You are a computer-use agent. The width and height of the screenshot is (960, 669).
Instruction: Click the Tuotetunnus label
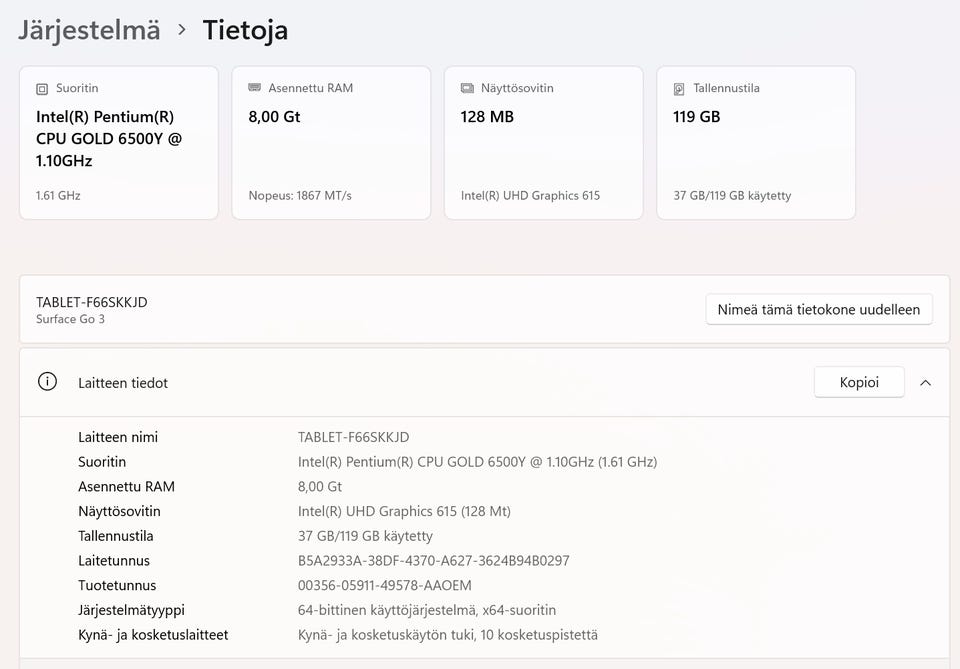[x=117, y=586]
